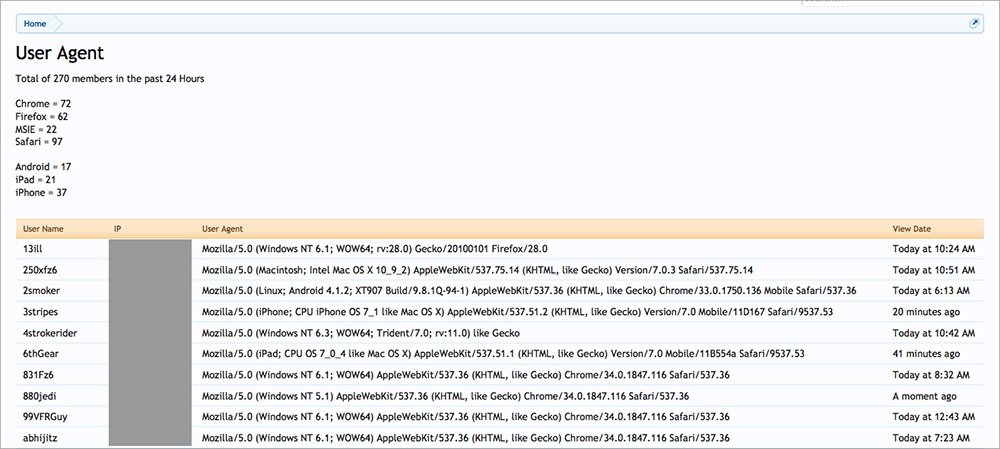The image size is (1000, 449).
Task: Click on user 831Fz6
Action: tap(39, 374)
